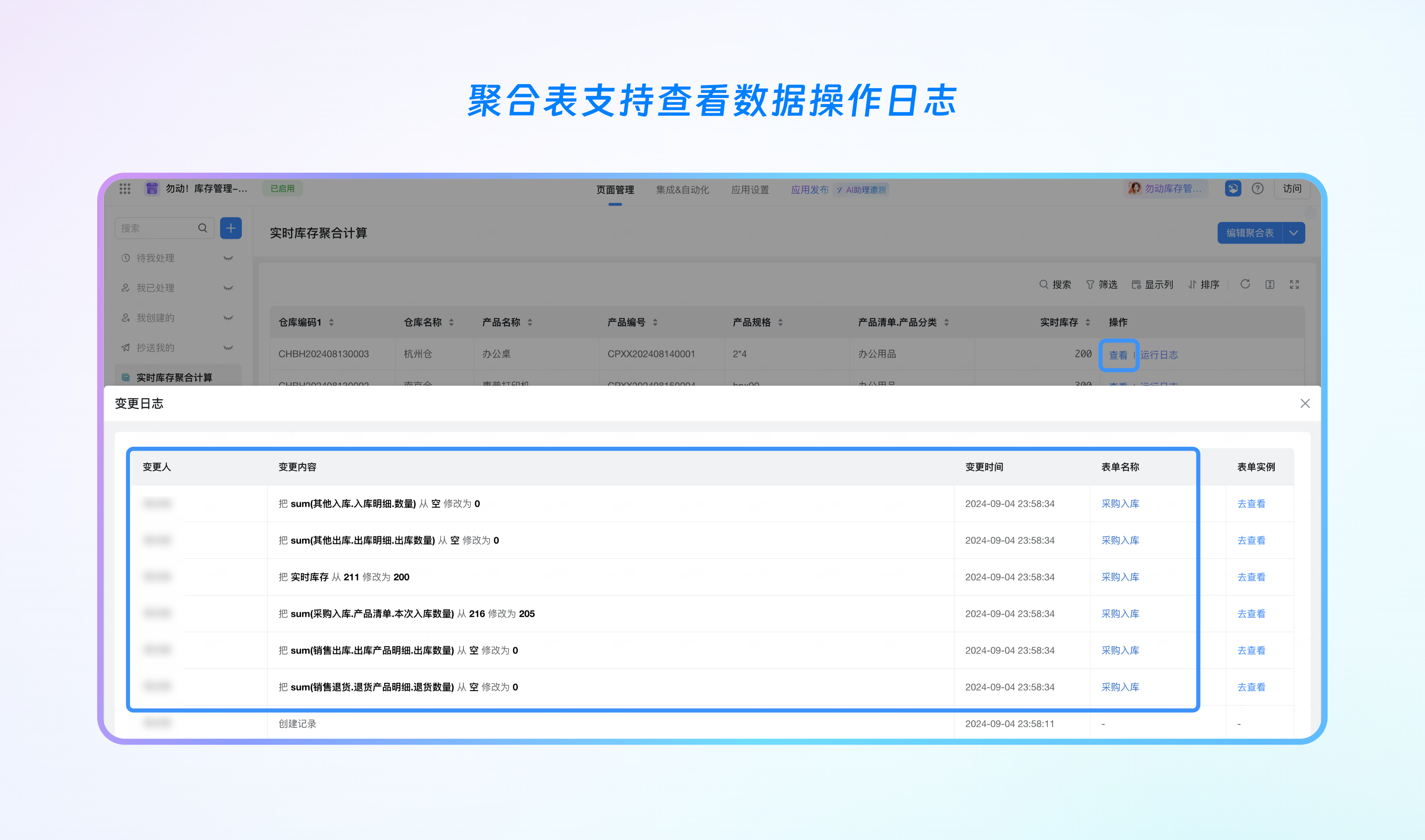
Task: Switch to 页面管理 tab
Action: pyautogui.click(x=615, y=189)
